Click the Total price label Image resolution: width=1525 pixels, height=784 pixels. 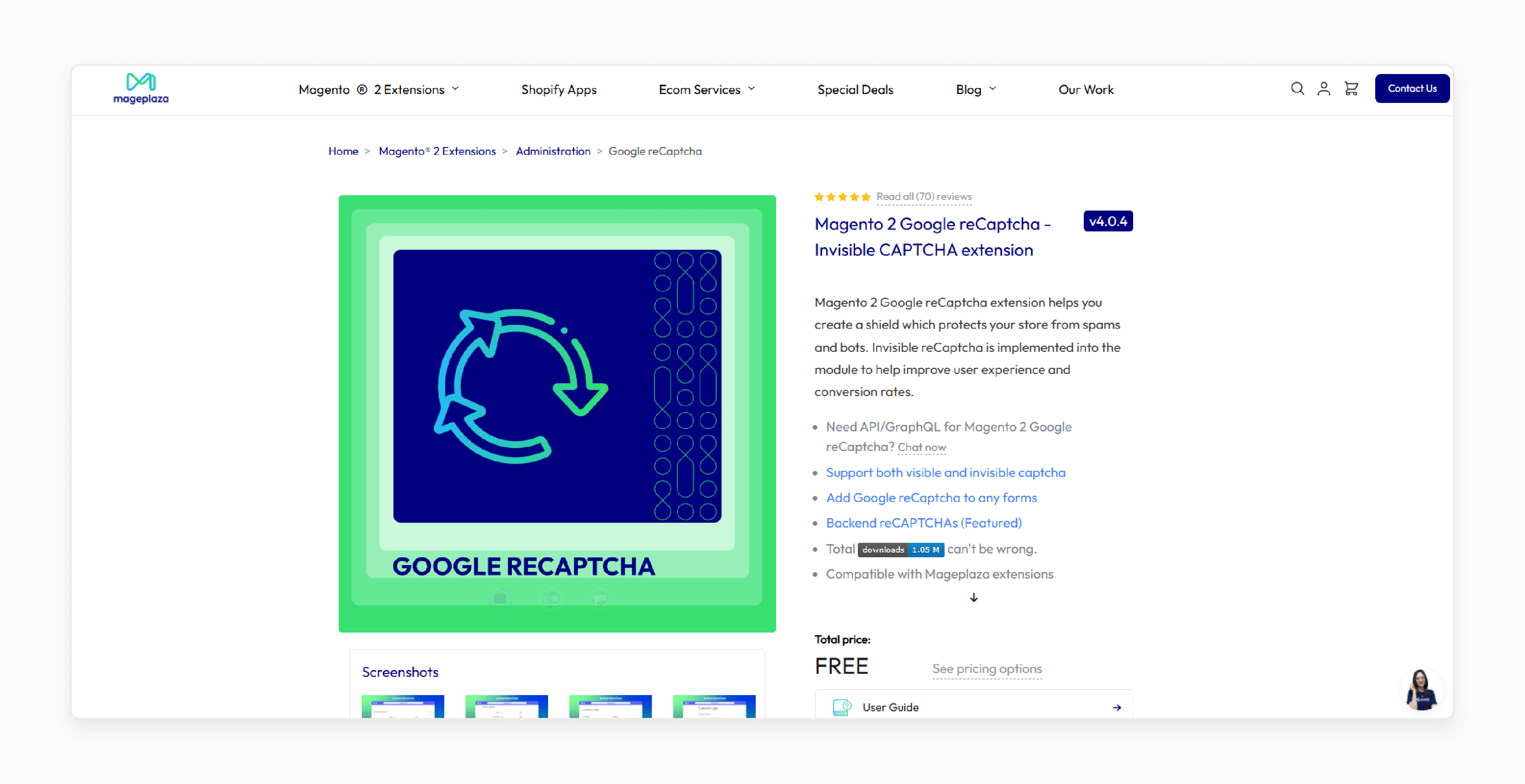[842, 640]
